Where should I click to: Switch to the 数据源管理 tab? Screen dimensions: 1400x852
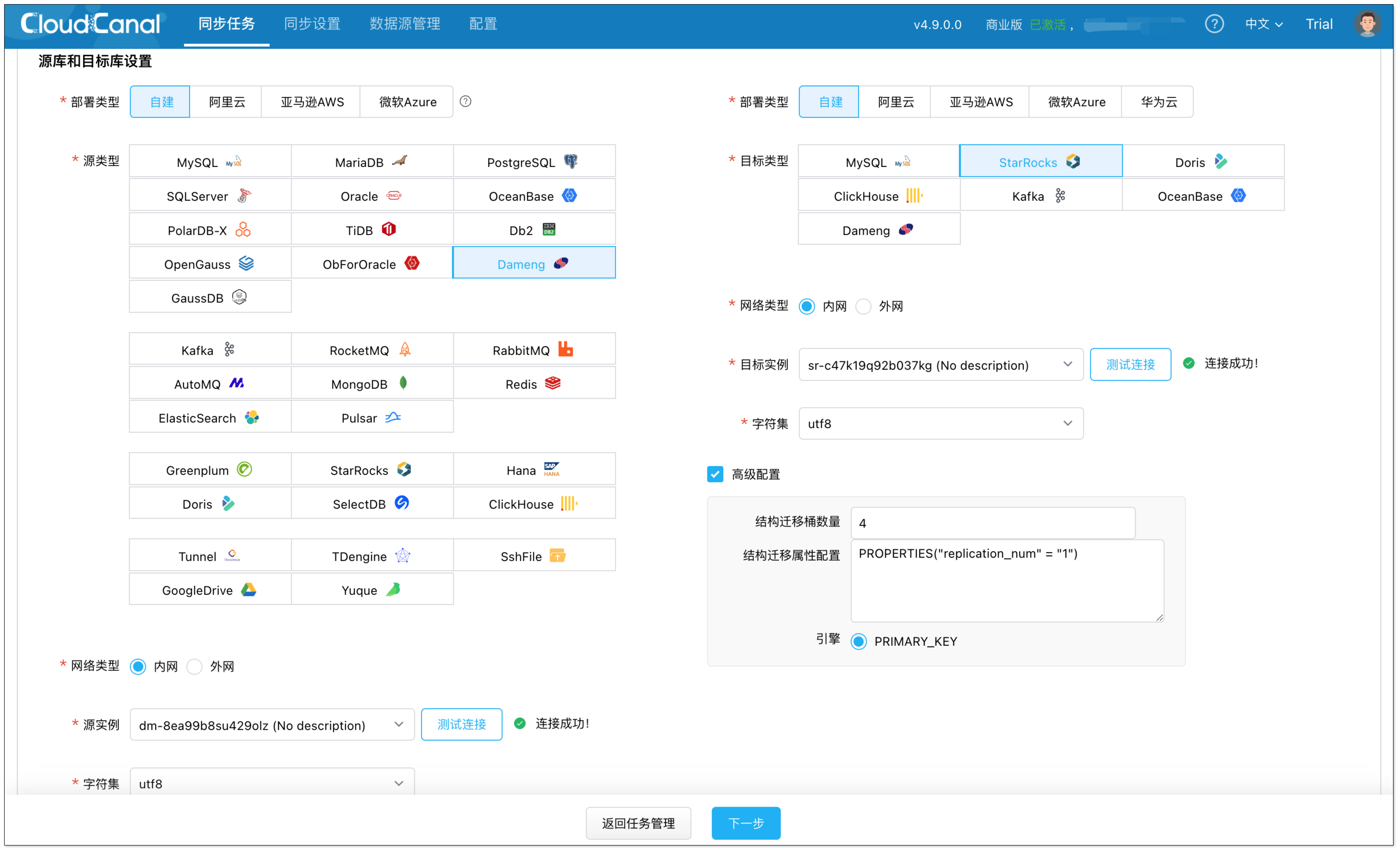(x=405, y=24)
